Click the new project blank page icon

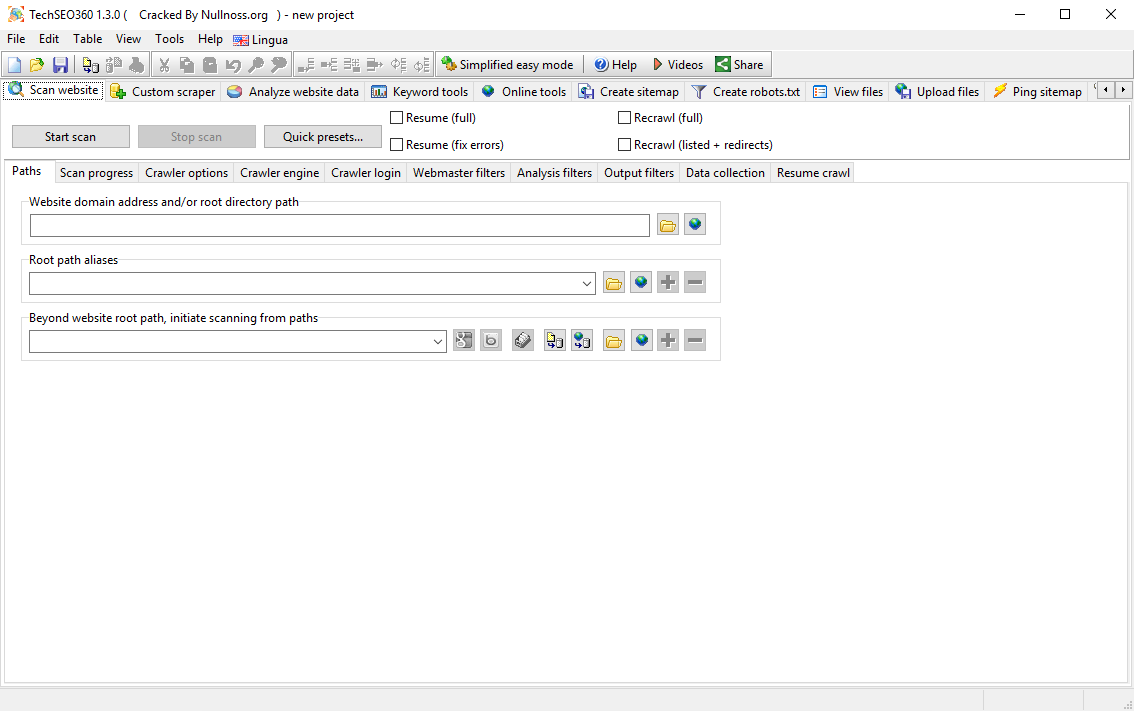click(14, 65)
